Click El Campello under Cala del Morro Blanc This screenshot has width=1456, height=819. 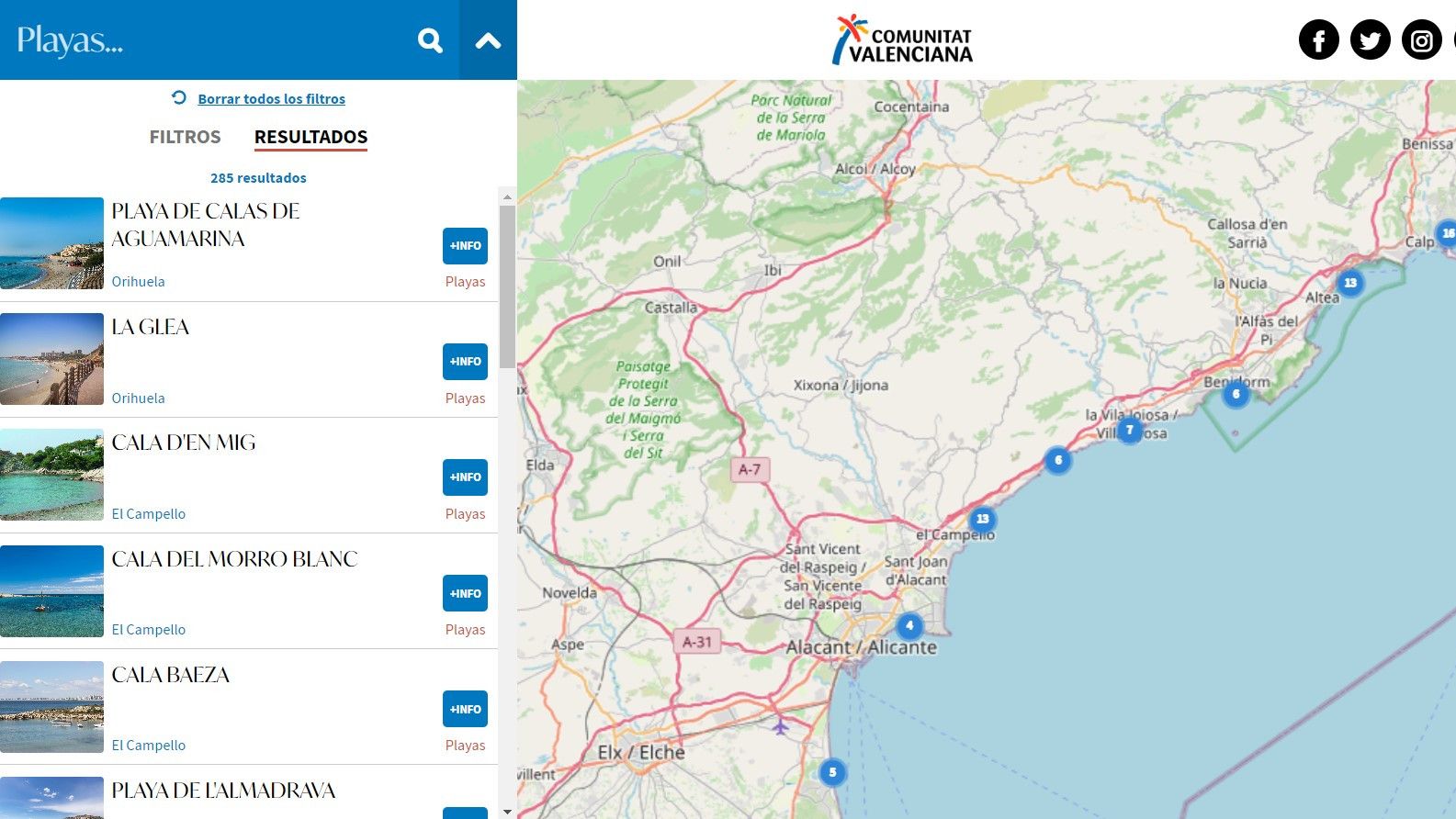click(149, 630)
